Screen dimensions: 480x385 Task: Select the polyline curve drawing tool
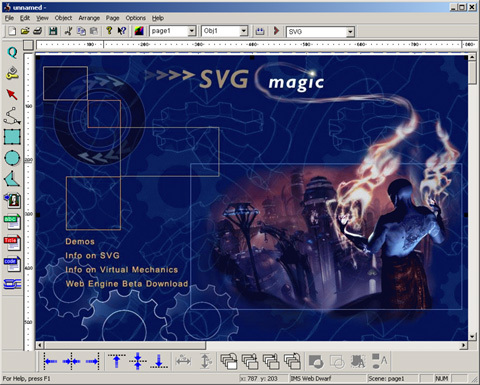(12, 116)
